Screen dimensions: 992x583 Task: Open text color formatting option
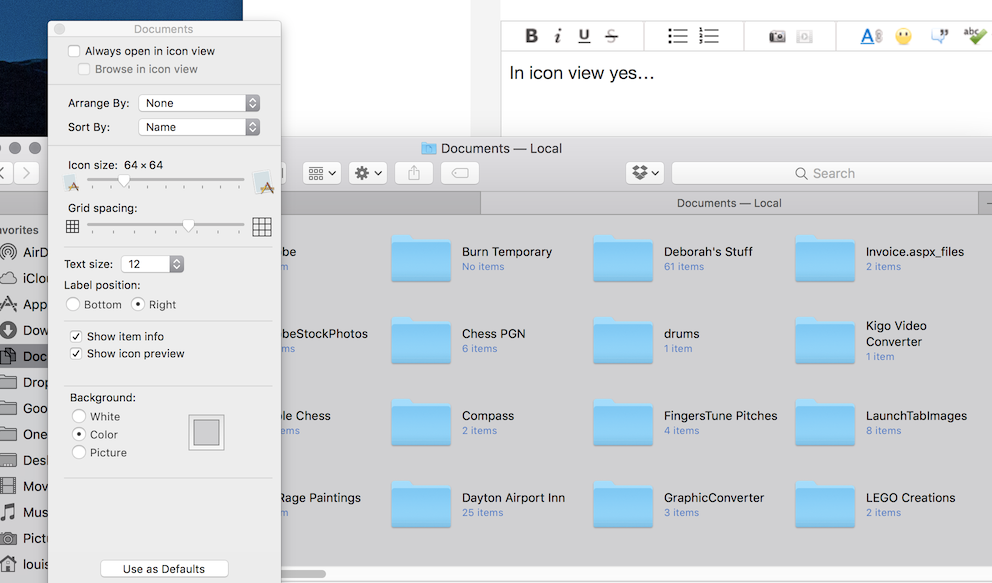(871, 36)
